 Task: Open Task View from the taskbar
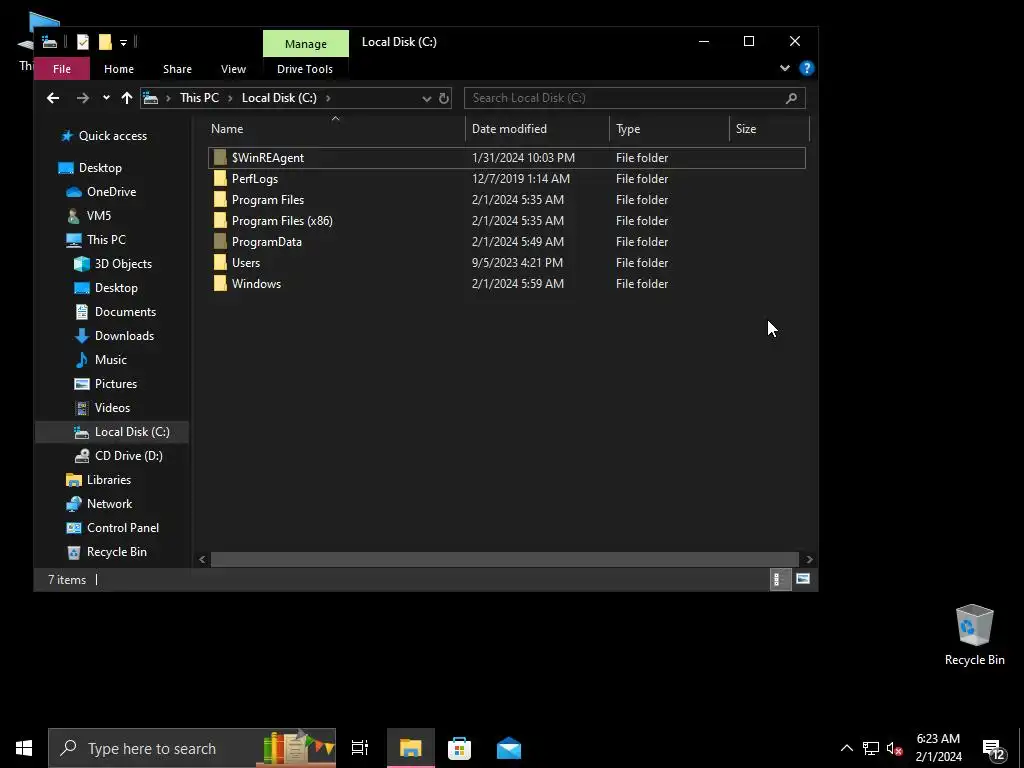click(360, 748)
